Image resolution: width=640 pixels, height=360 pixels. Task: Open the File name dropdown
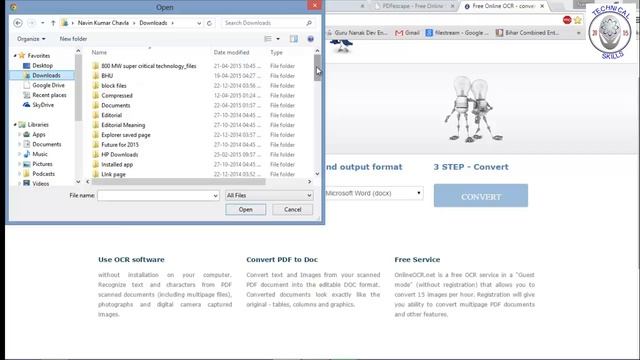216,196
